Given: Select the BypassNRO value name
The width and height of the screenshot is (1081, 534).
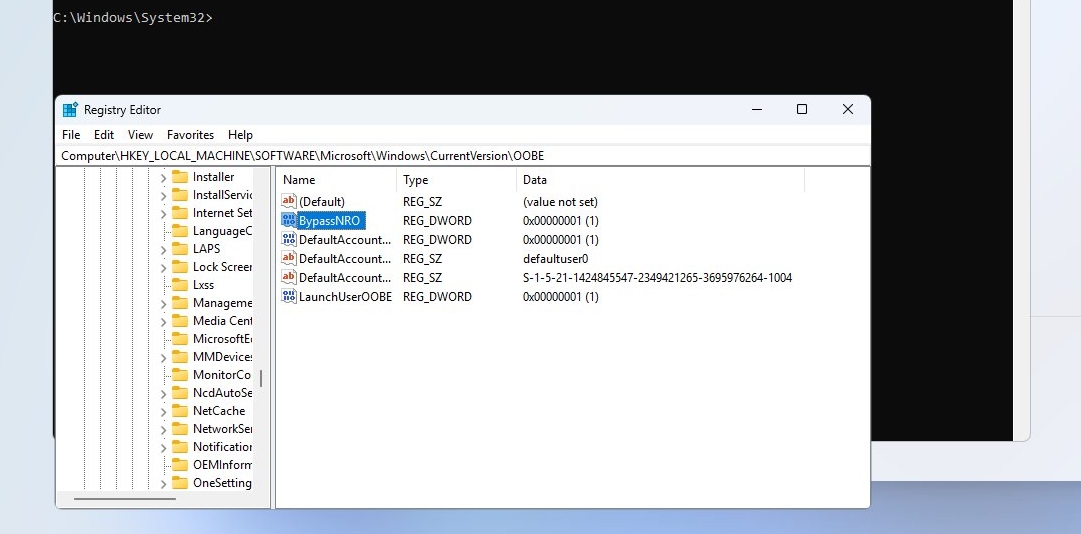Looking at the screenshot, I should point(329,220).
